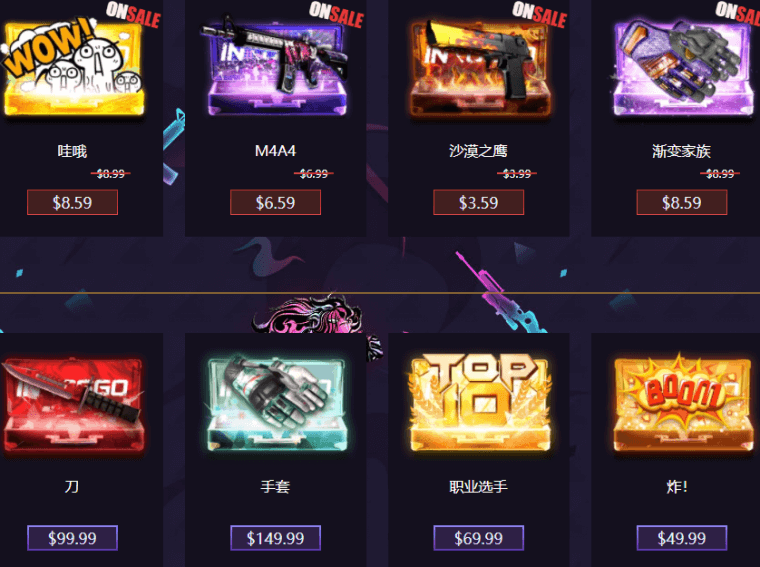
Task: Open the purple gloves case image
Action: [683, 68]
